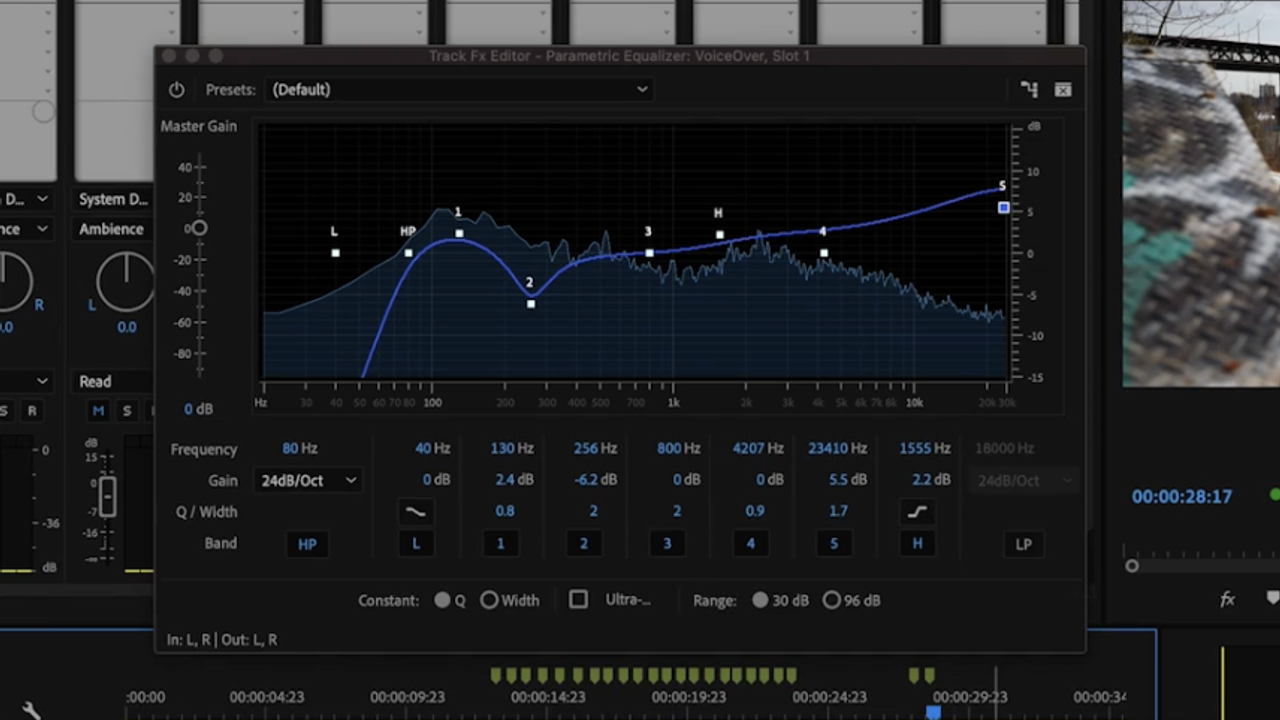Toggle band 3 button
Viewport: 1280px width, 720px height.
[x=667, y=544]
